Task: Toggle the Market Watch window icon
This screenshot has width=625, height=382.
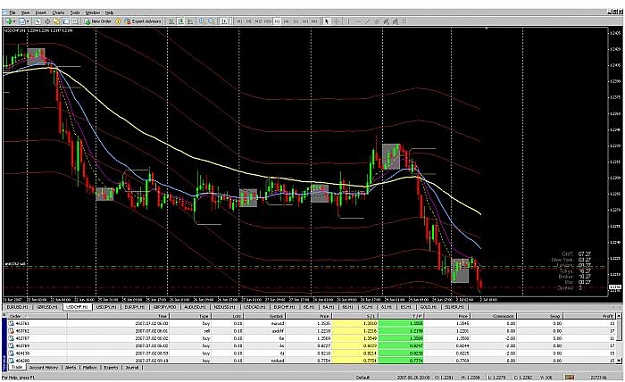Action: click(38, 21)
